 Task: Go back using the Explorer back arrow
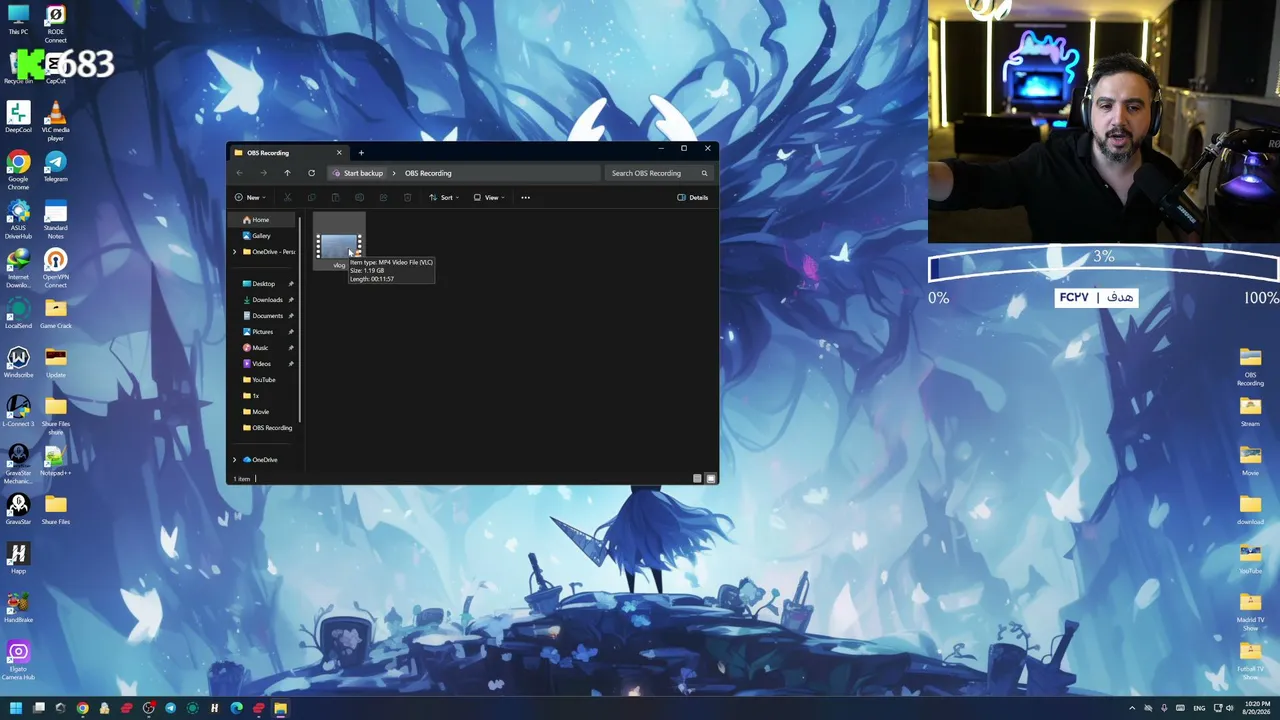pos(239,173)
